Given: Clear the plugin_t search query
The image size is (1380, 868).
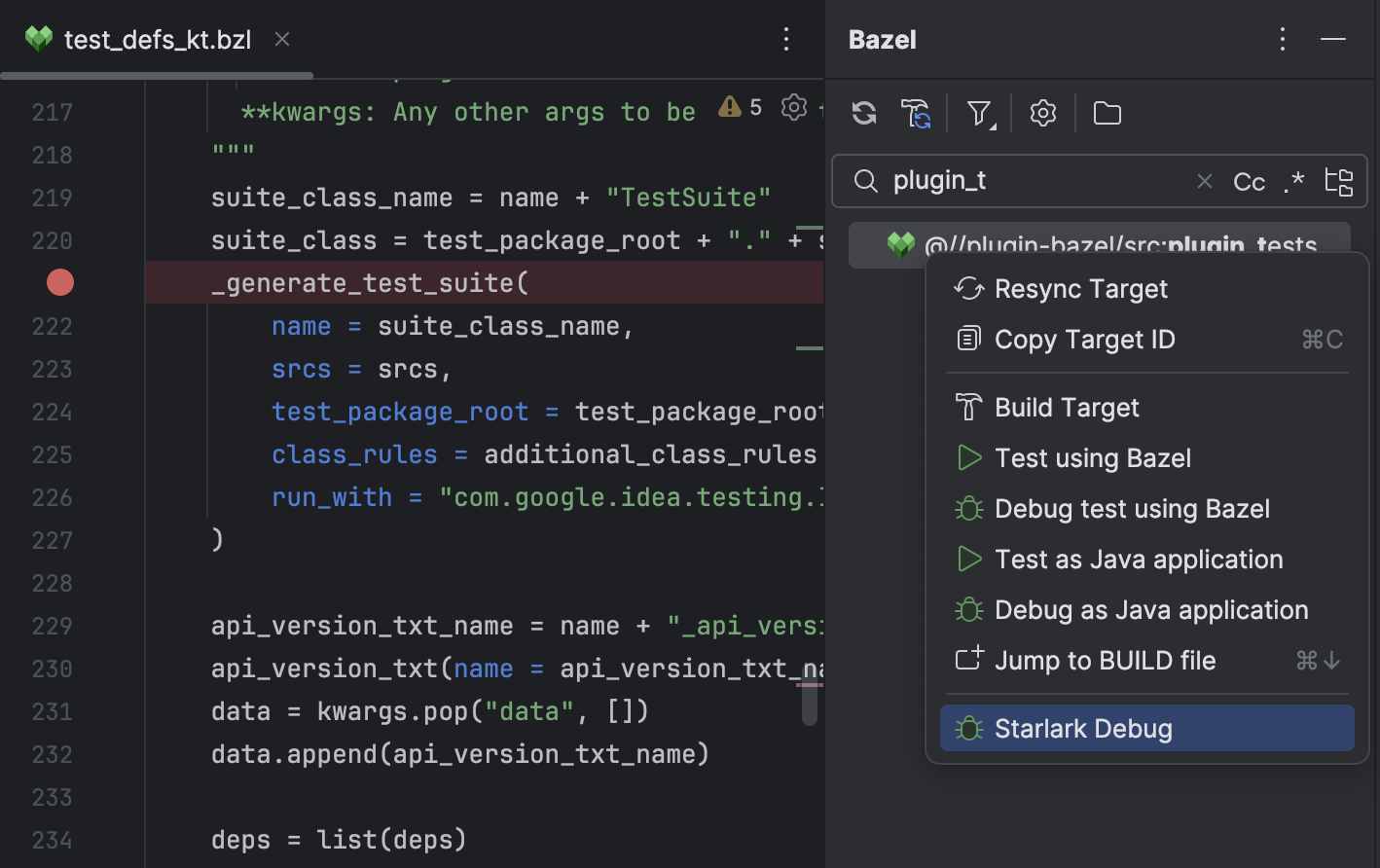Looking at the screenshot, I should click(1205, 181).
